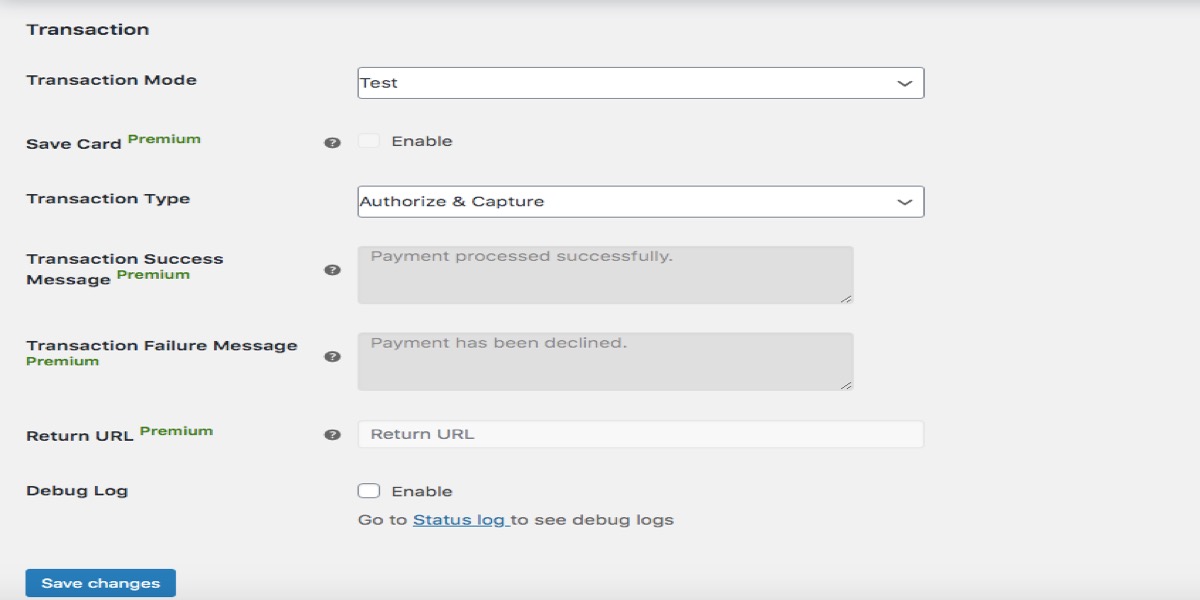Click Save changes button
The height and width of the screenshot is (600, 1200).
click(101, 583)
